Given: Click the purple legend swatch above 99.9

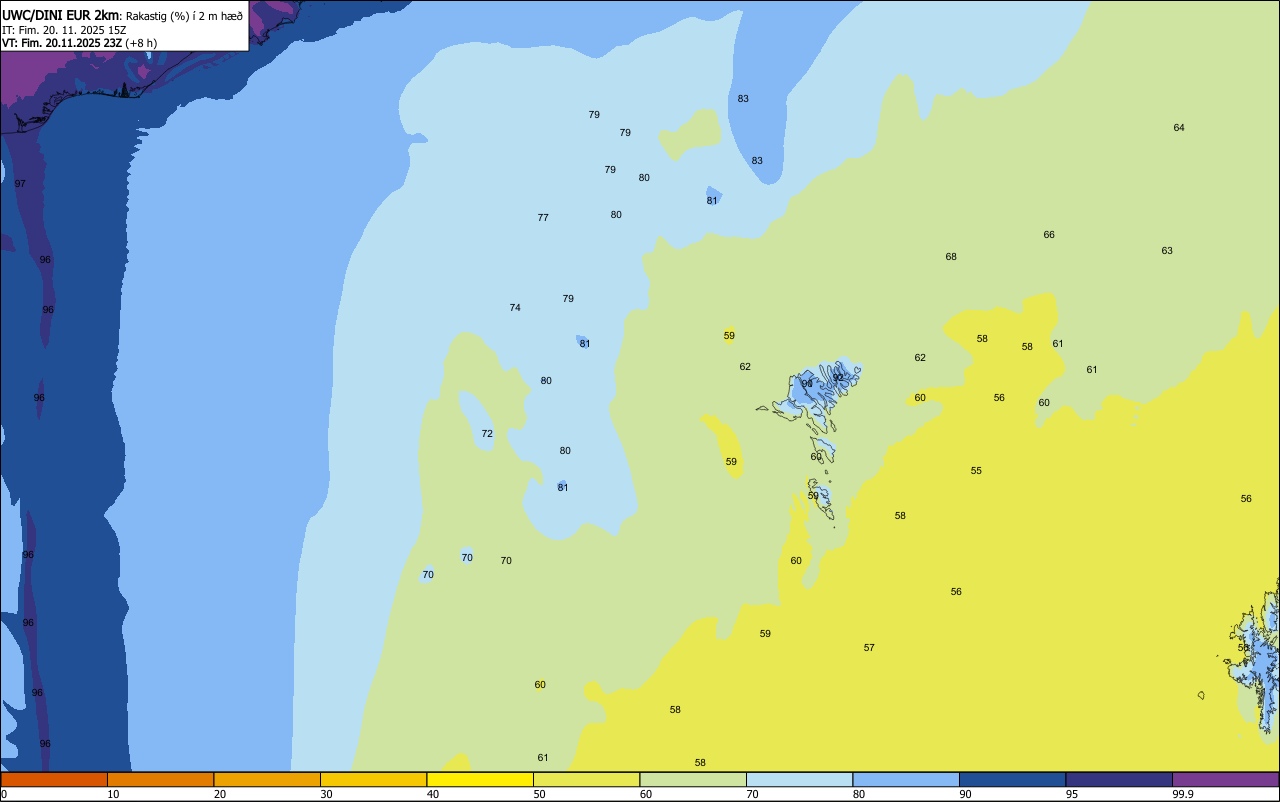Looking at the screenshot, I should [x=1225, y=779].
